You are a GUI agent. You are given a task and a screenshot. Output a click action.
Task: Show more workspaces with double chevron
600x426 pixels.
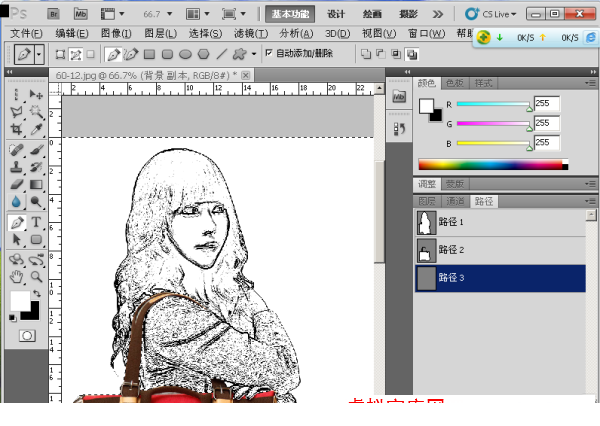[x=438, y=14]
